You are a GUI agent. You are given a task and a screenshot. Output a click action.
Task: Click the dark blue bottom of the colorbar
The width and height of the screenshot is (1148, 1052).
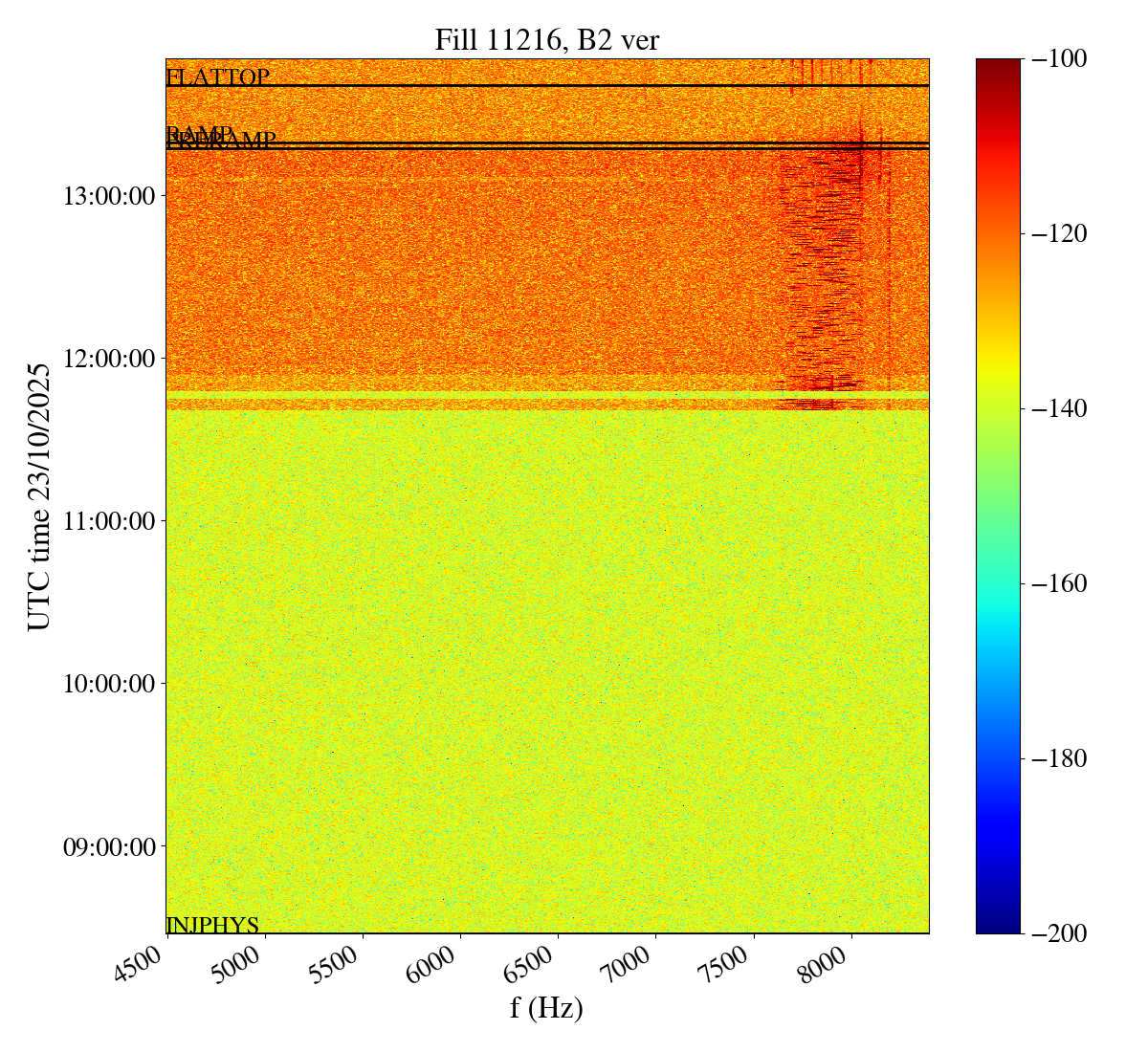[998, 926]
